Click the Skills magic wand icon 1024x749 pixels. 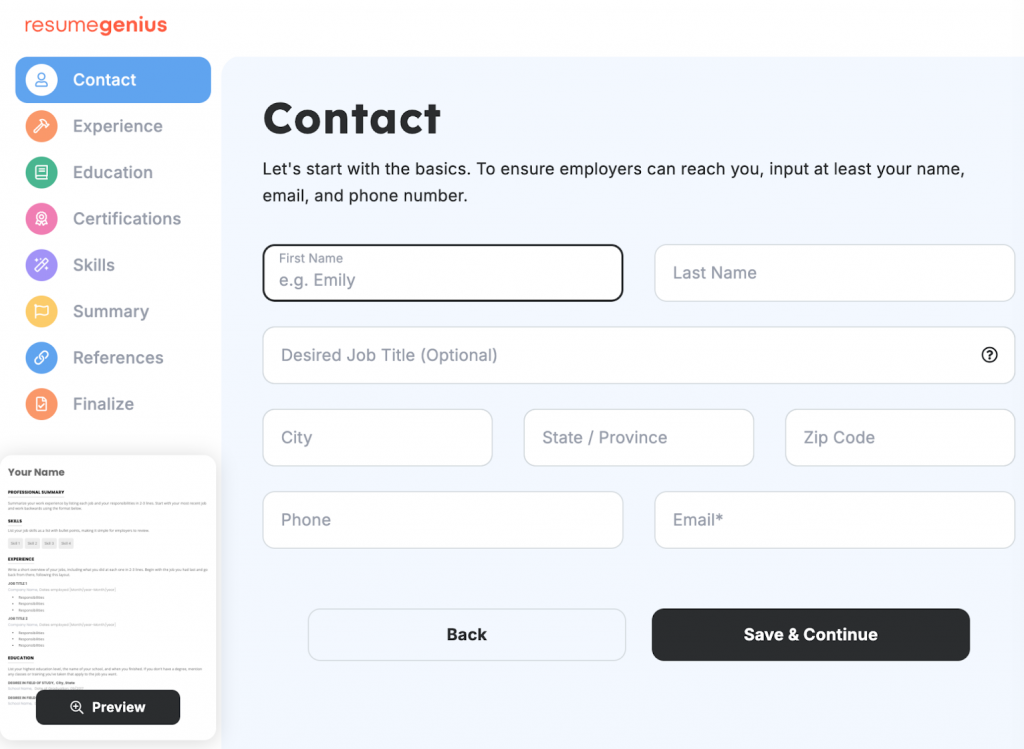pyautogui.click(x=41, y=265)
